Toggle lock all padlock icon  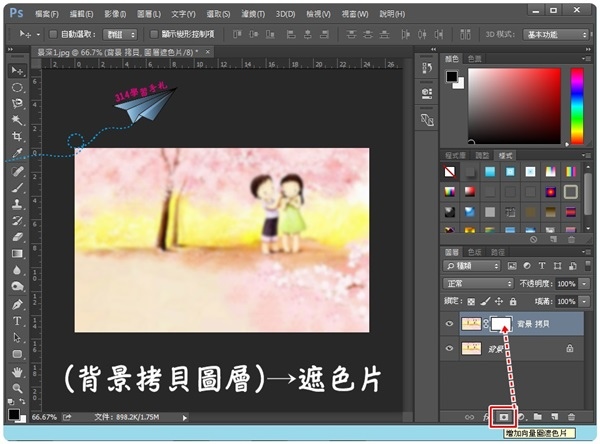click(x=513, y=302)
